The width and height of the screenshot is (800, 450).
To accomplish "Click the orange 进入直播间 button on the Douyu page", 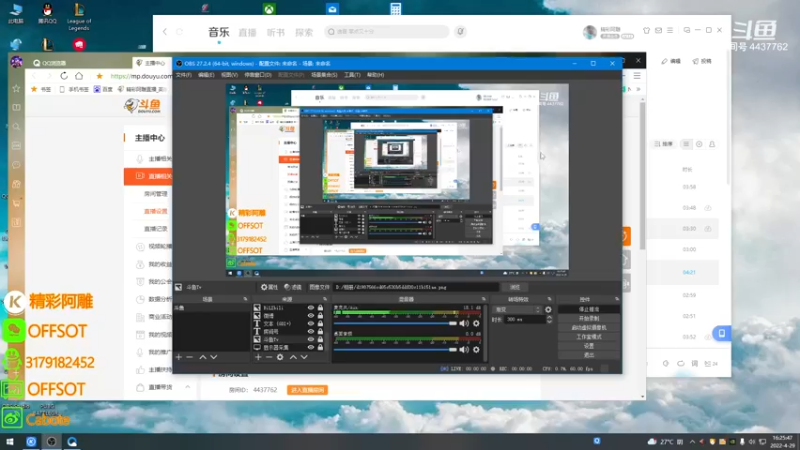I will pos(307,390).
